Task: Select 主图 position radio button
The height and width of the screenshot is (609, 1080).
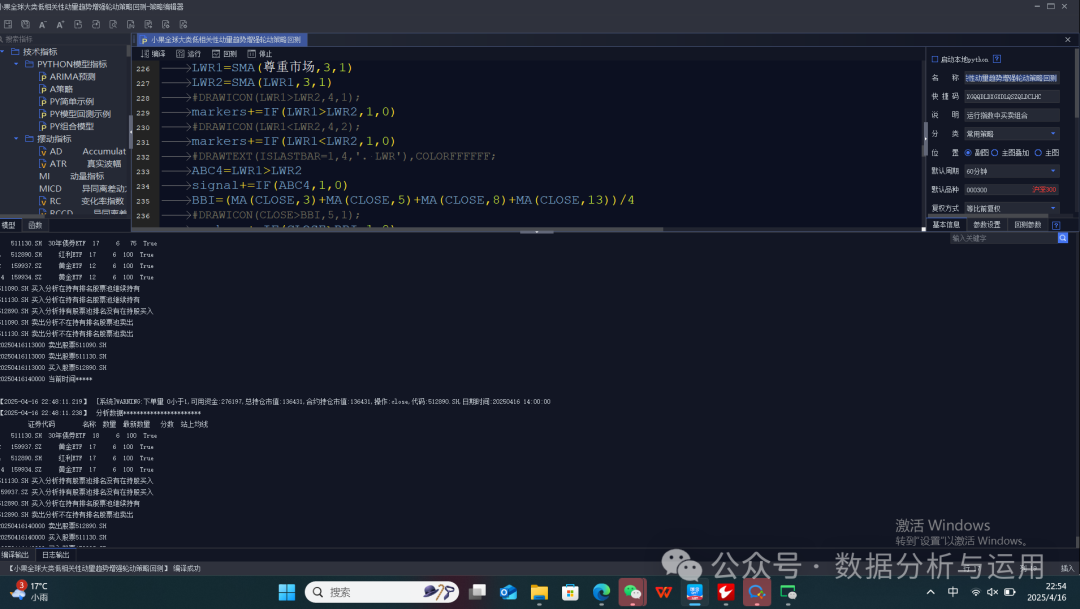Action: pyautogui.click(x=1038, y=153)
